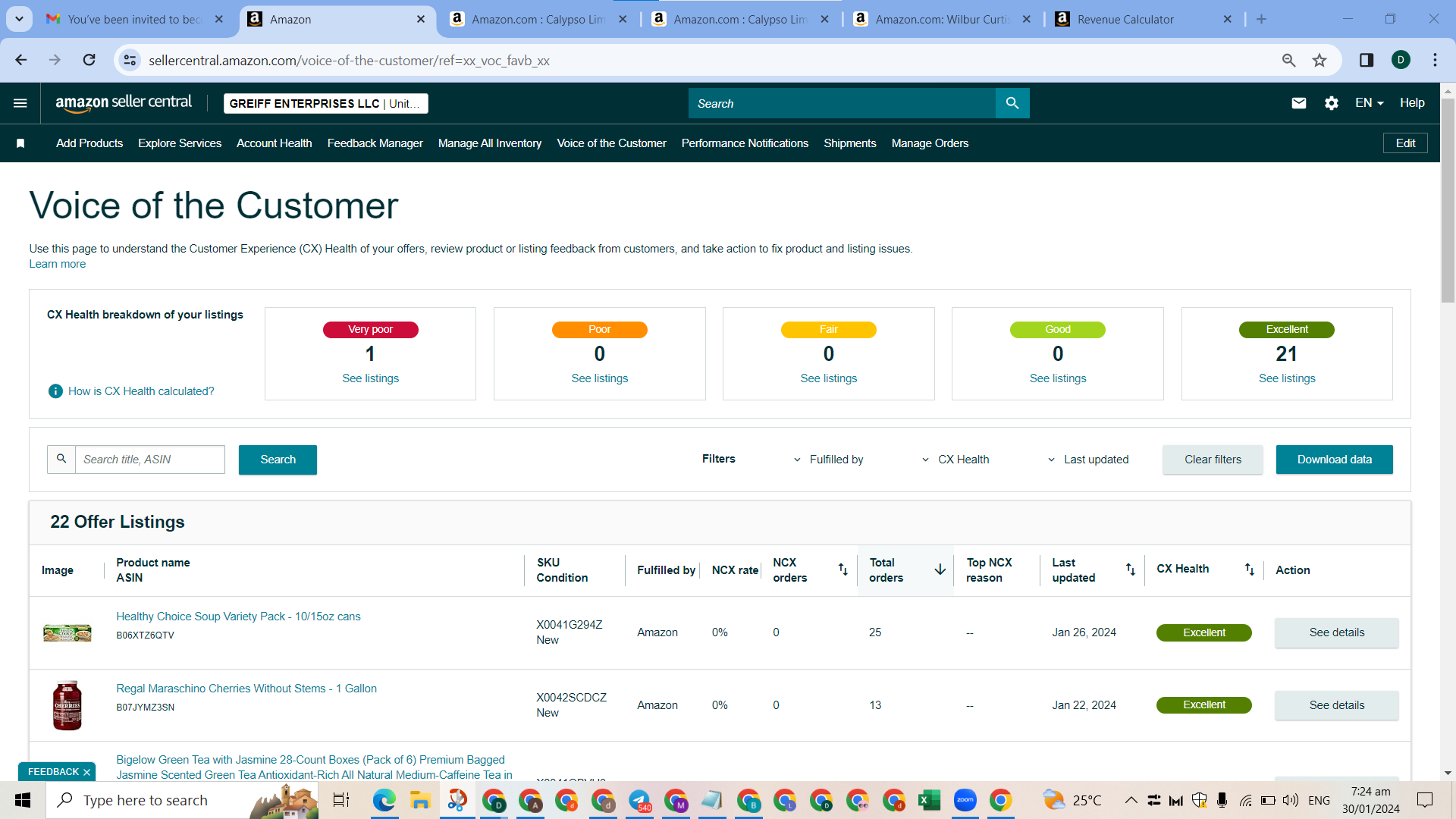Open Feedback Manager
The width and height of the screenshot is (1456, 819).
click(375, 143)
